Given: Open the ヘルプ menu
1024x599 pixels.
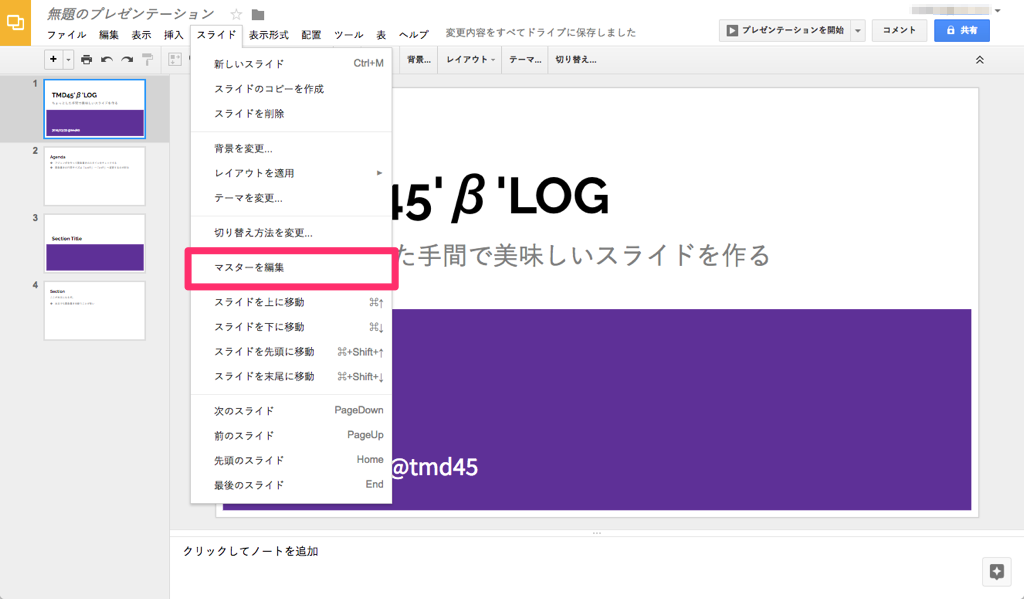Looking at the screenshot, I should coord(414,35).
